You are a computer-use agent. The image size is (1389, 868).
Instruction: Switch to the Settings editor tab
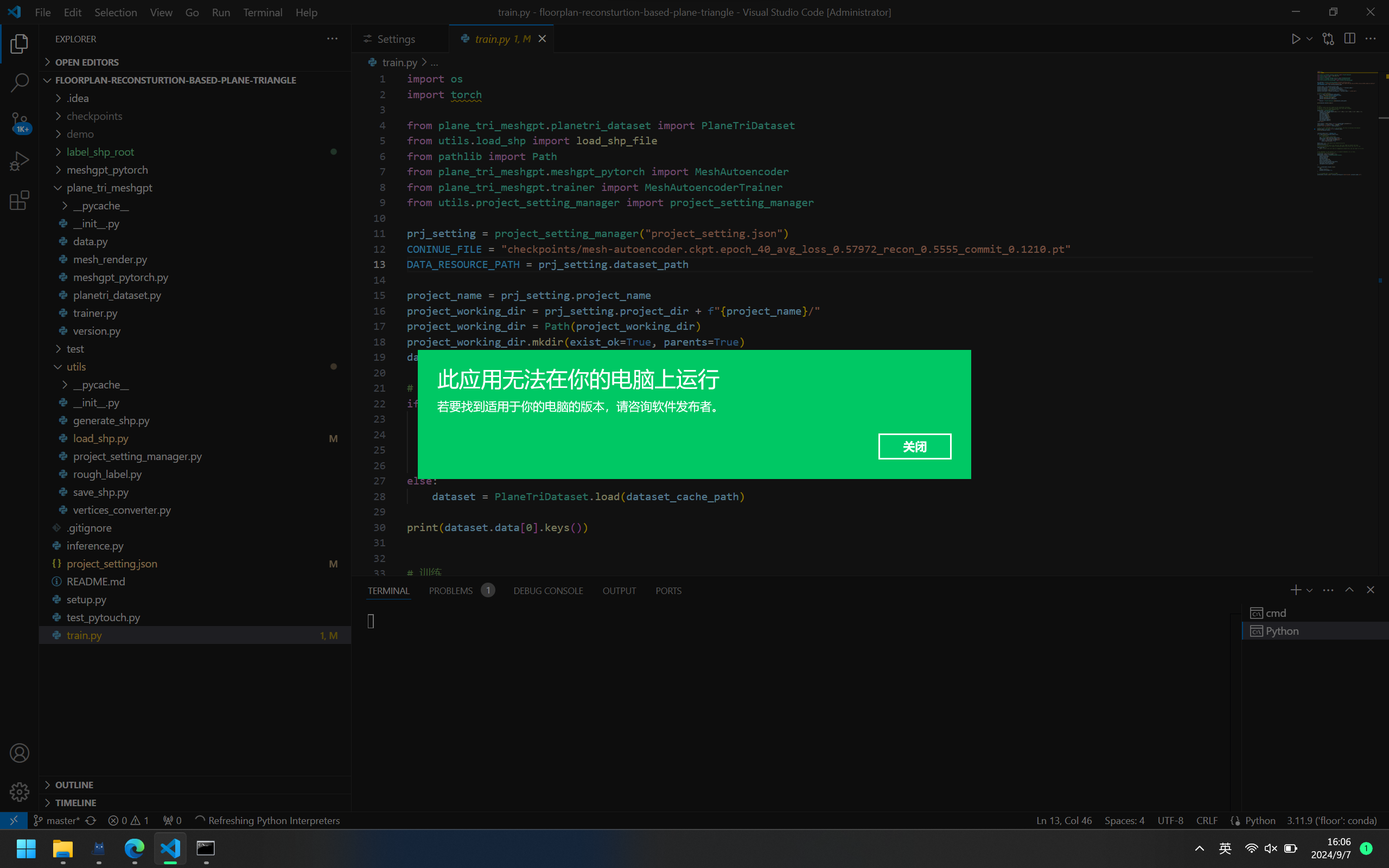pyautogui.click(x=400, y=39)
